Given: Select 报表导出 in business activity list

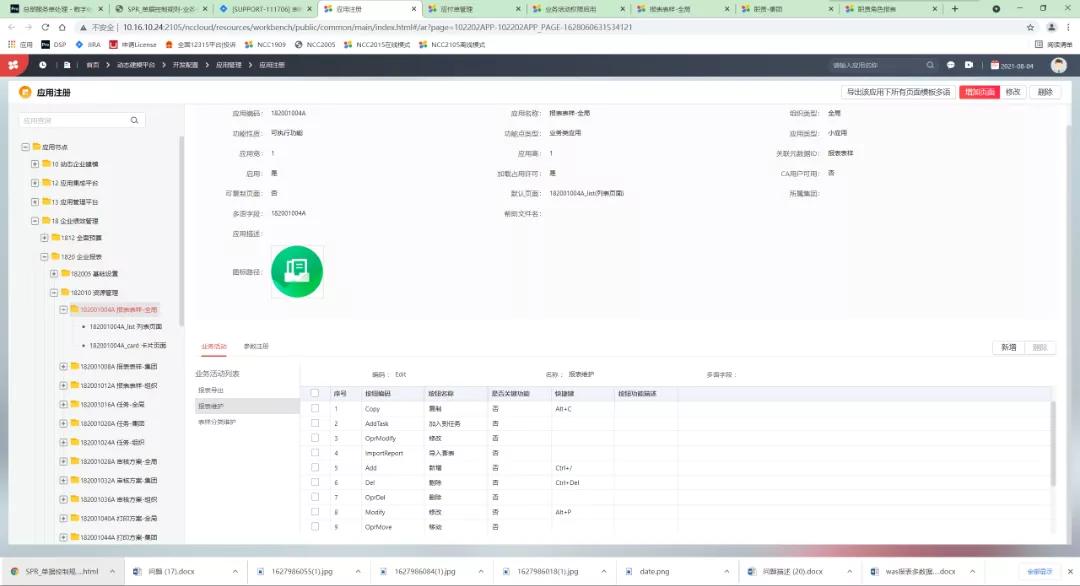Looking at the screenshot, I should click(211, 390).
